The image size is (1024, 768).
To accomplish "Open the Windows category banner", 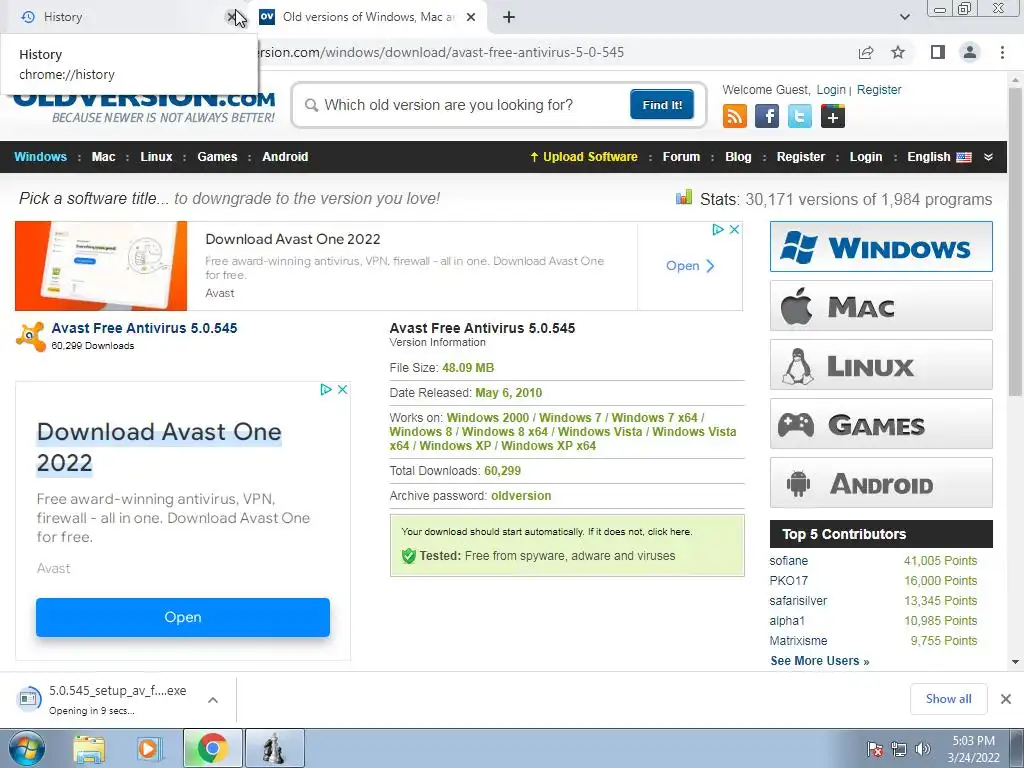I will point(881,246).
